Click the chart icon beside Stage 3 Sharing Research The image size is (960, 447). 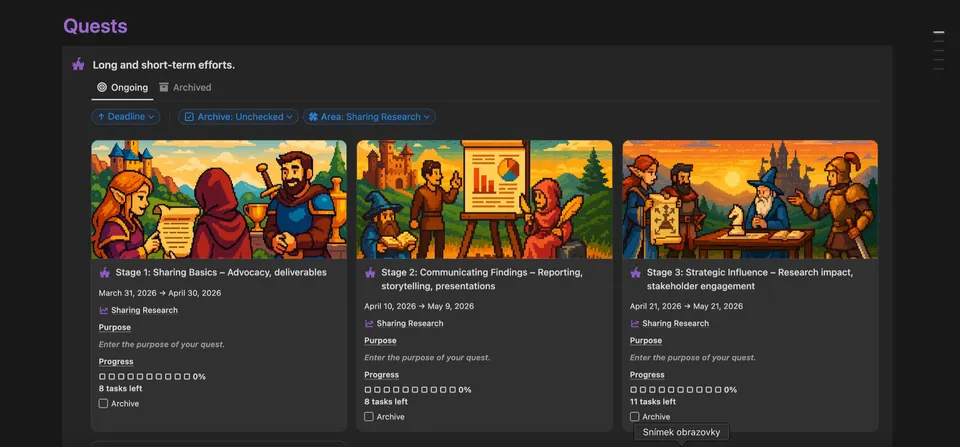635,323
